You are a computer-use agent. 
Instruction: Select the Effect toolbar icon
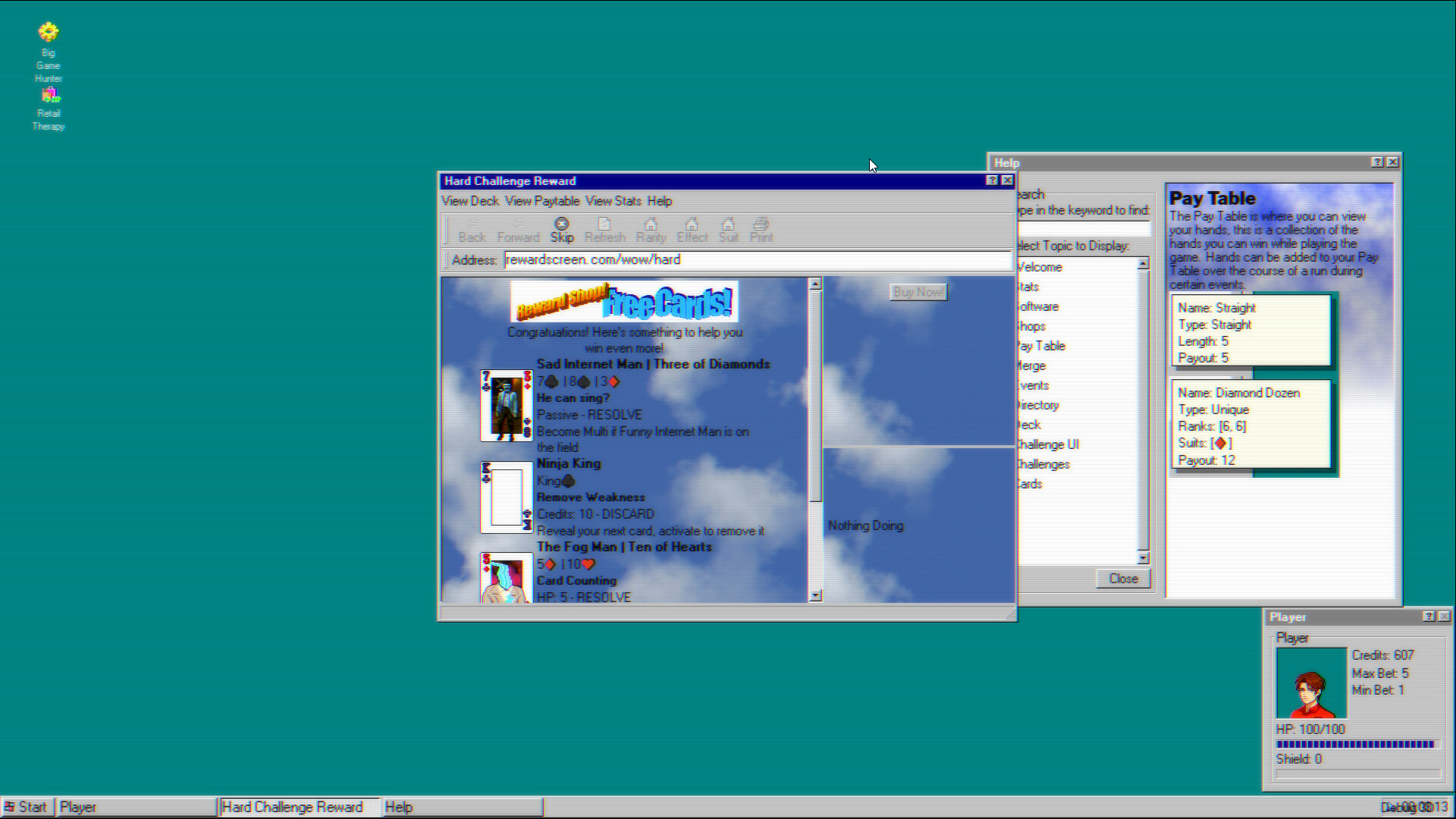point(692,230)
